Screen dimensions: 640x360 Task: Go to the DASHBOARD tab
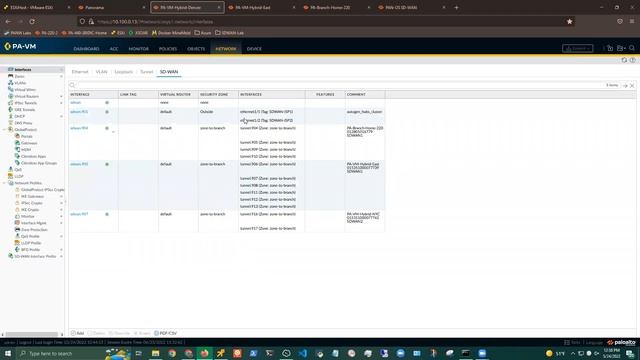(87, 49)
